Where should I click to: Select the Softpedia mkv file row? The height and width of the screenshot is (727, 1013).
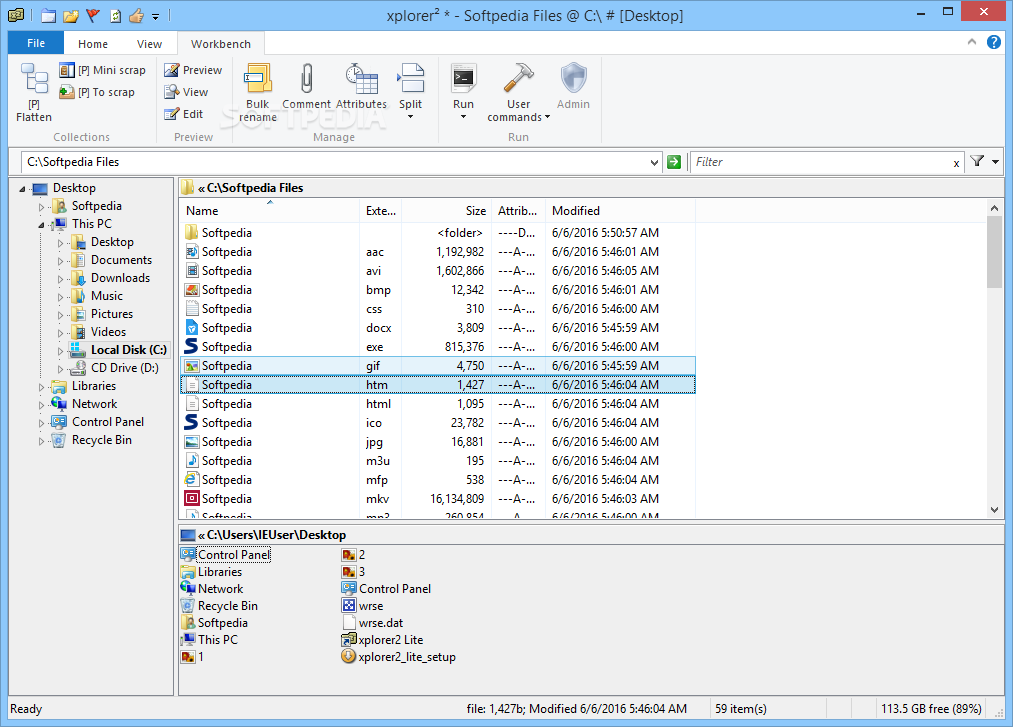tap(438, 499)
